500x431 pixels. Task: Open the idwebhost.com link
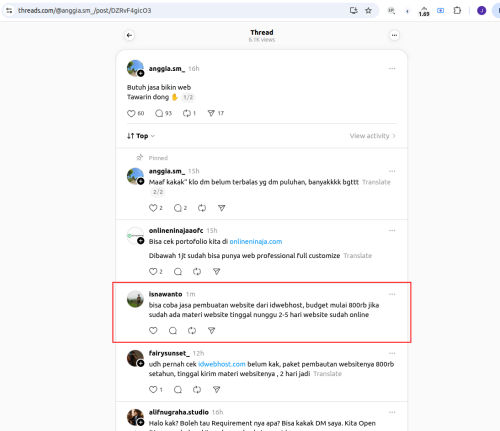click(222, 364)
